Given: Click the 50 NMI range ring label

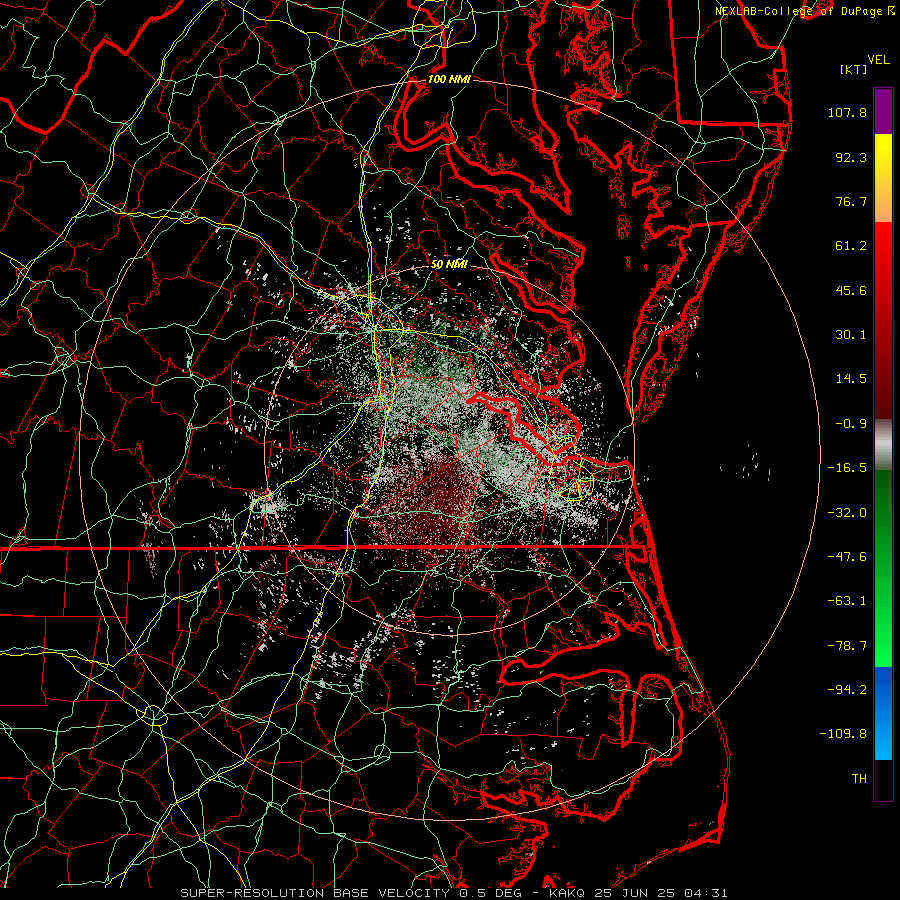Looking at the screenshot, I should (449, 265).
